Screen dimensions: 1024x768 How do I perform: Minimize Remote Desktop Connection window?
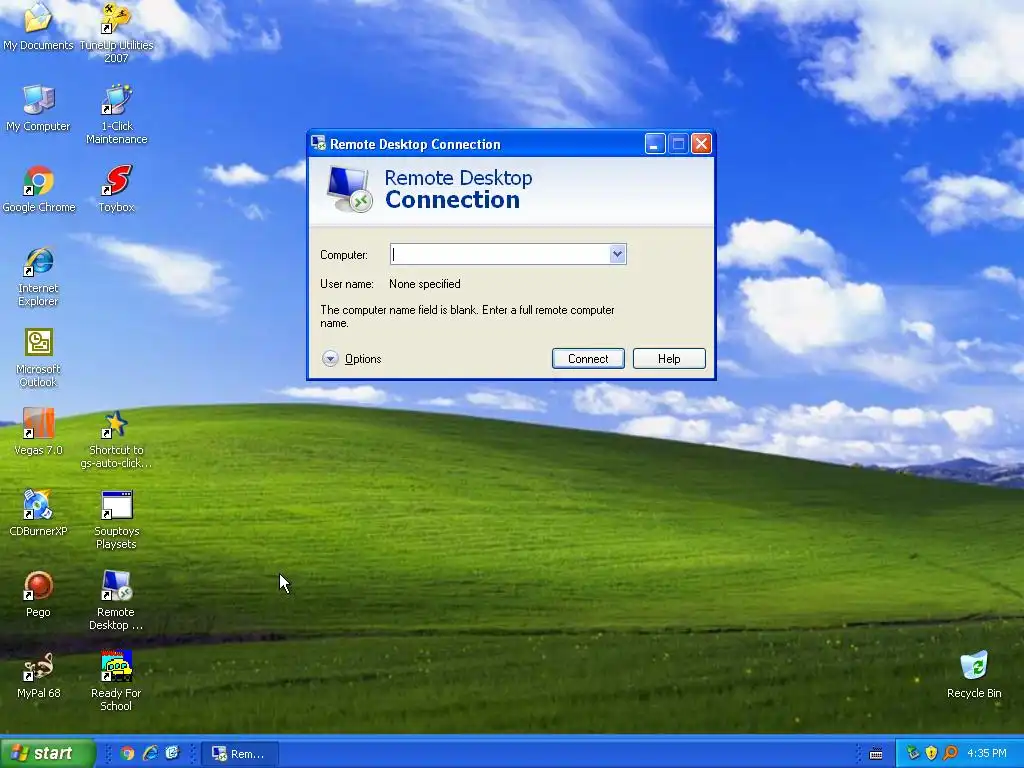click(x=655, y=144)
